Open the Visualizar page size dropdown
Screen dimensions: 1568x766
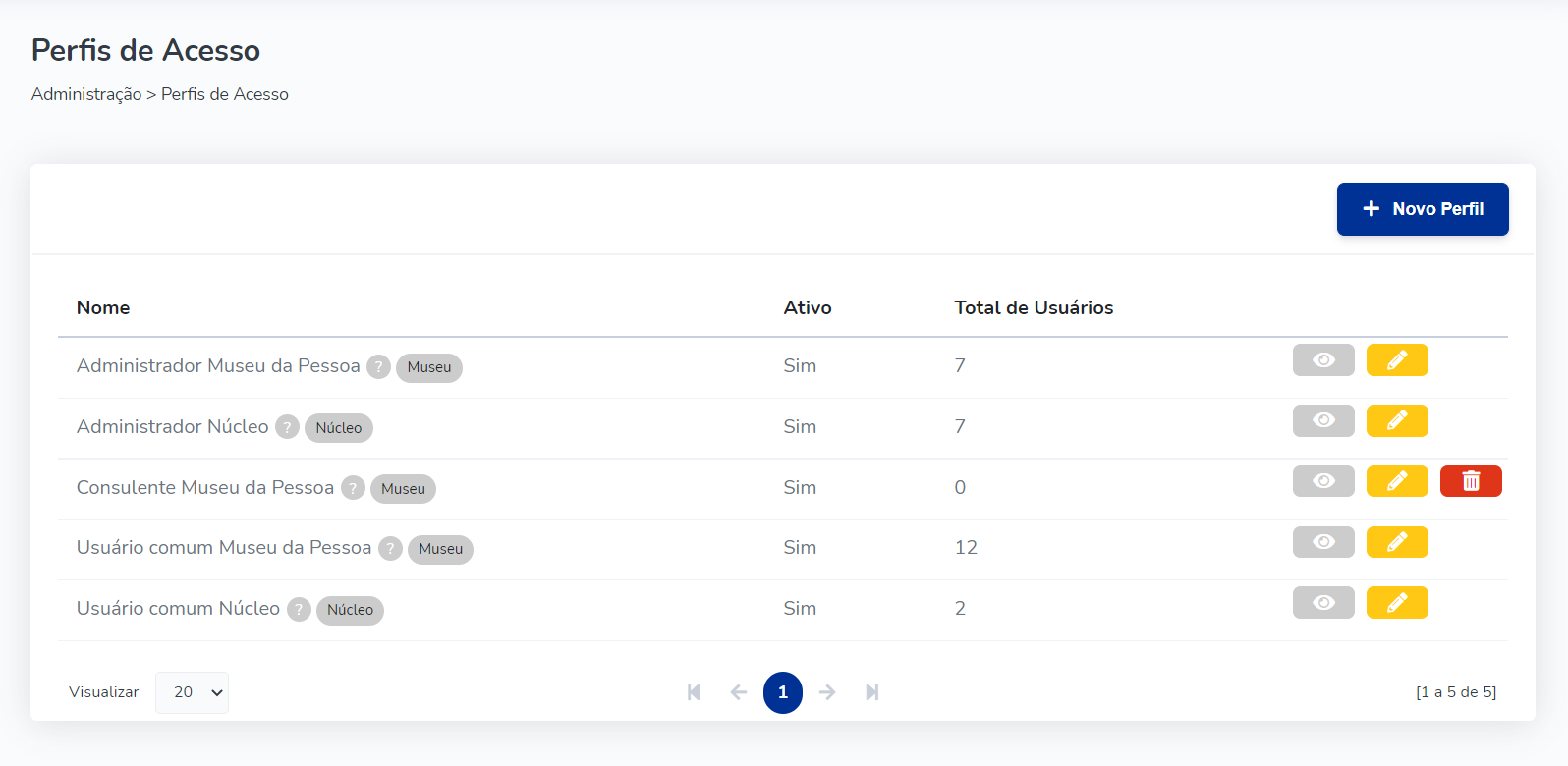coord(192,692)
